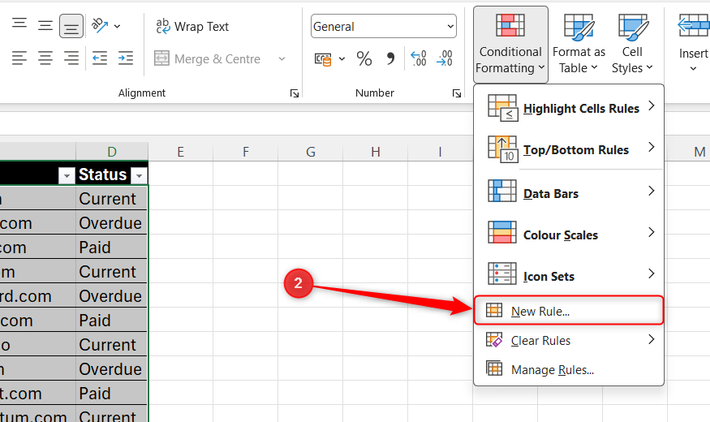The image size is (710, 422).
Task: Expand the Accounting format dropdown arrow
Action: 342,59
